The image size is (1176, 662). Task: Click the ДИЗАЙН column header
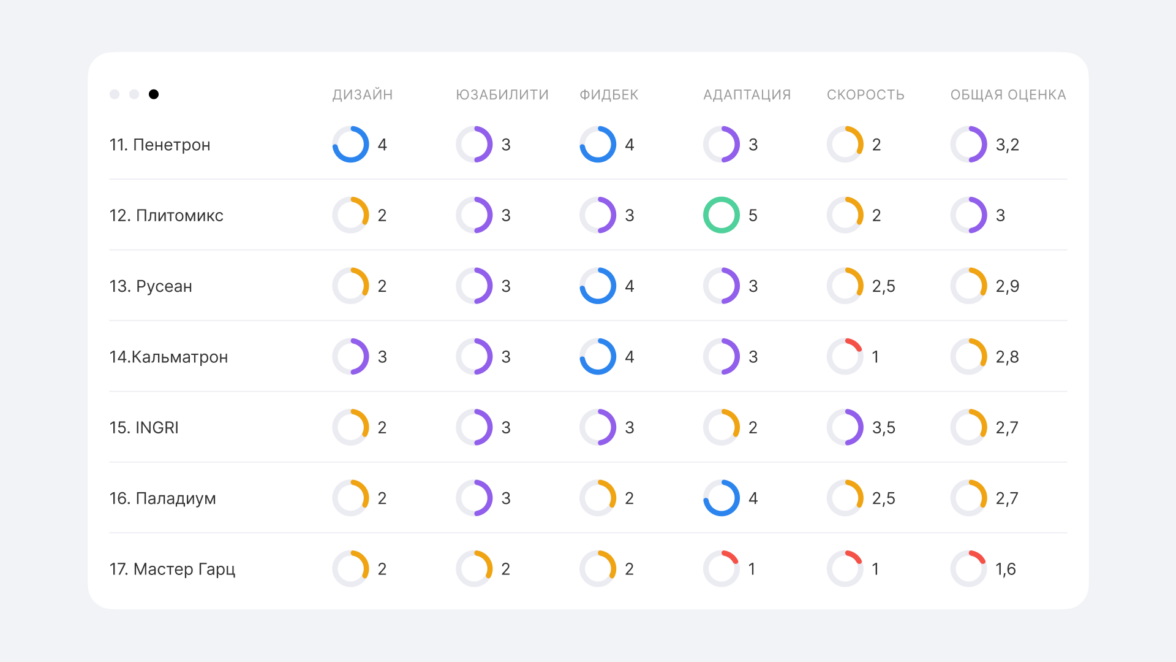point(362,95)
